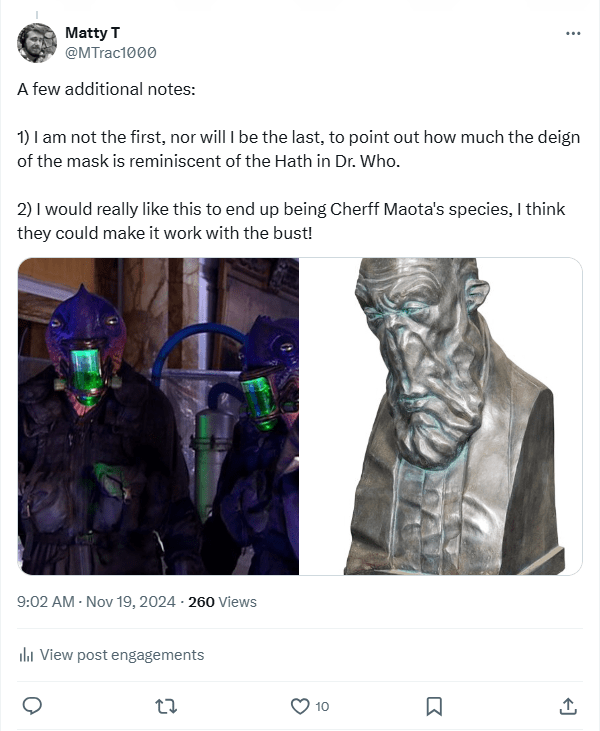Click the like count number 10
The image size is (600, 731).
(x=322, y=707)
